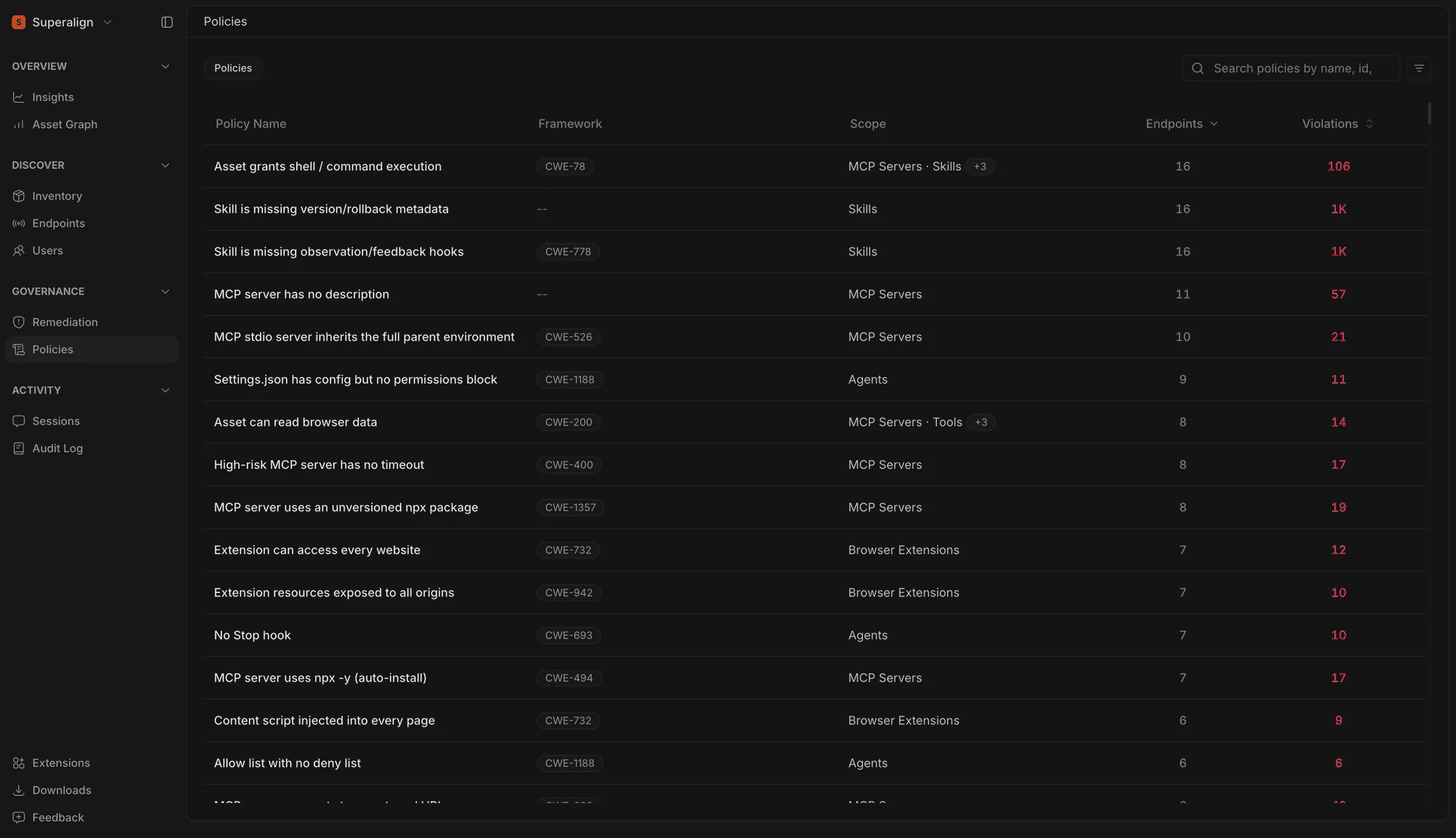Click the Extensions icon at bottom
Screen dimensions: 1456x838
tap(19, 763)
